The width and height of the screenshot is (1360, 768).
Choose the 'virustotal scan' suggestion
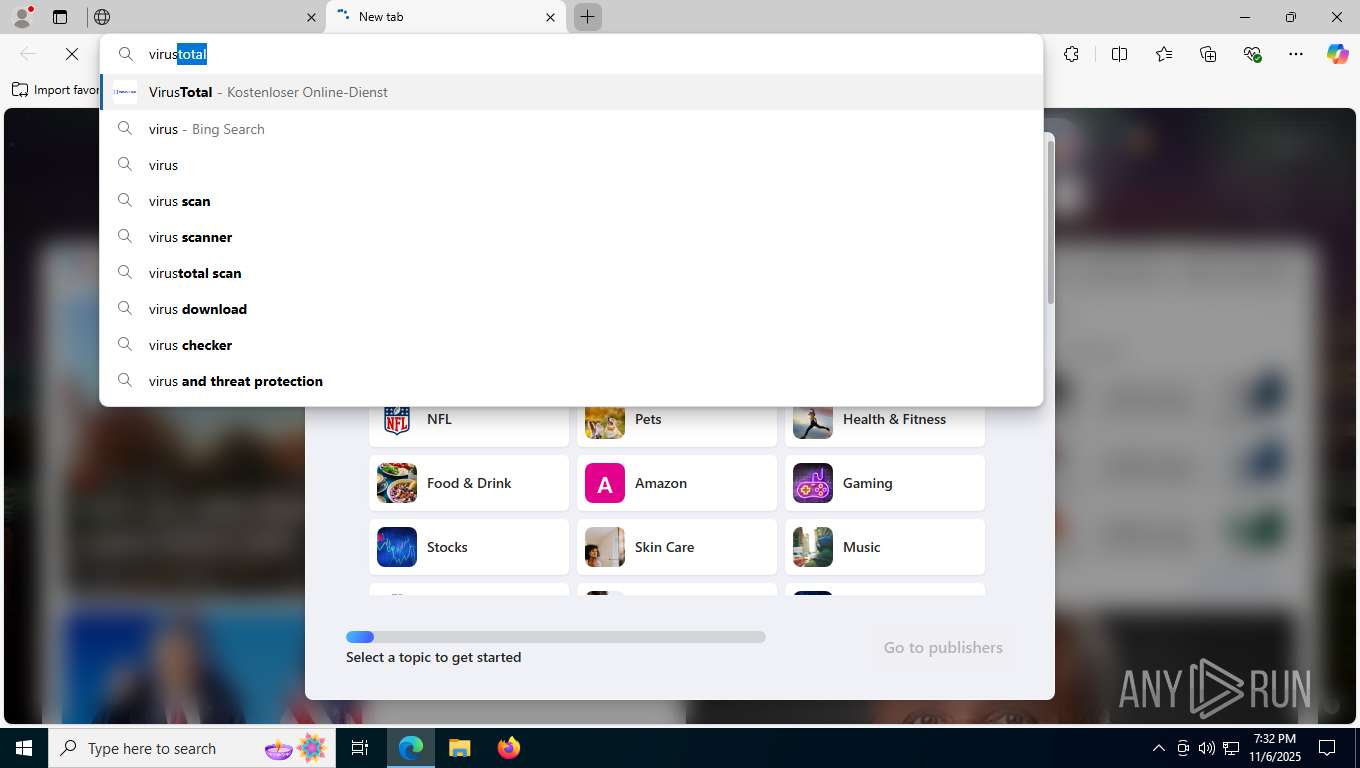tap(571, 273)
